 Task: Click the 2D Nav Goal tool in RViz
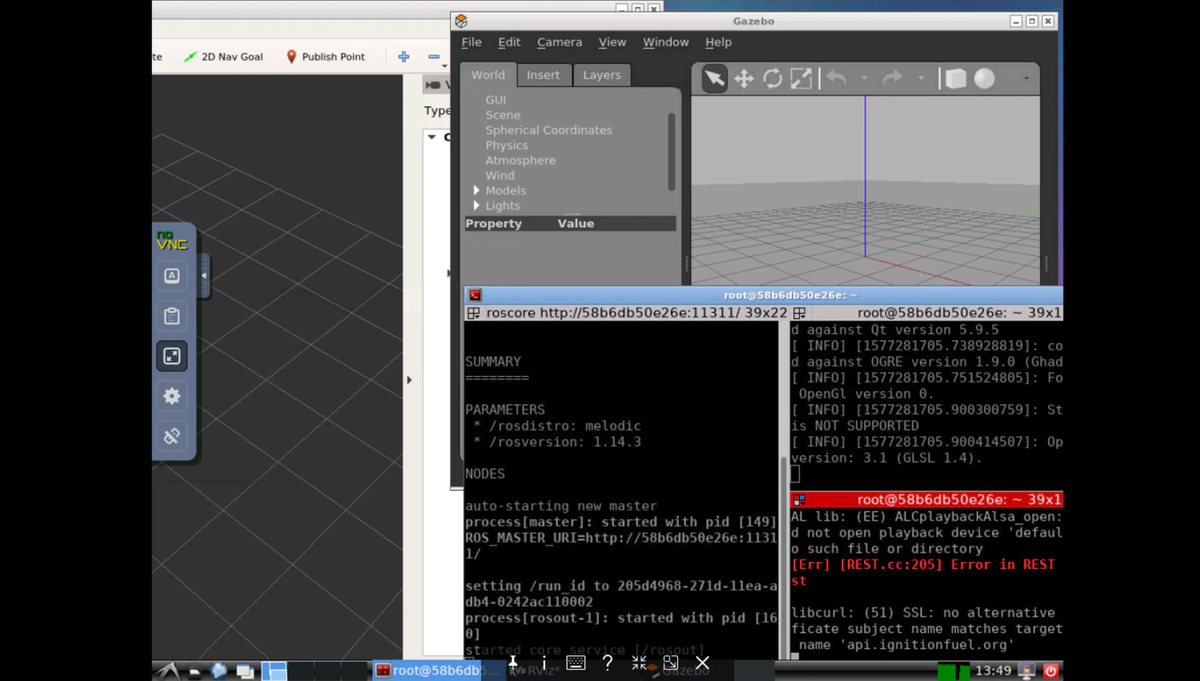coord(223,57)
